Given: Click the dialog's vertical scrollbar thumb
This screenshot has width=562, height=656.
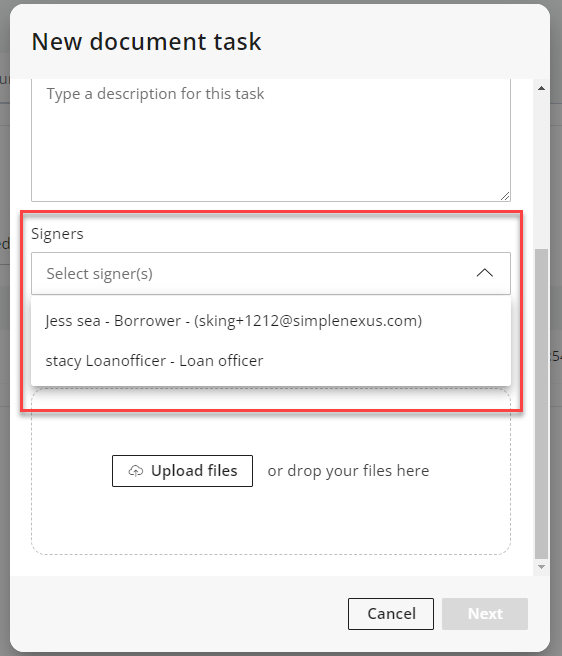Looking at the screenshot, I should tap(541, 404).
